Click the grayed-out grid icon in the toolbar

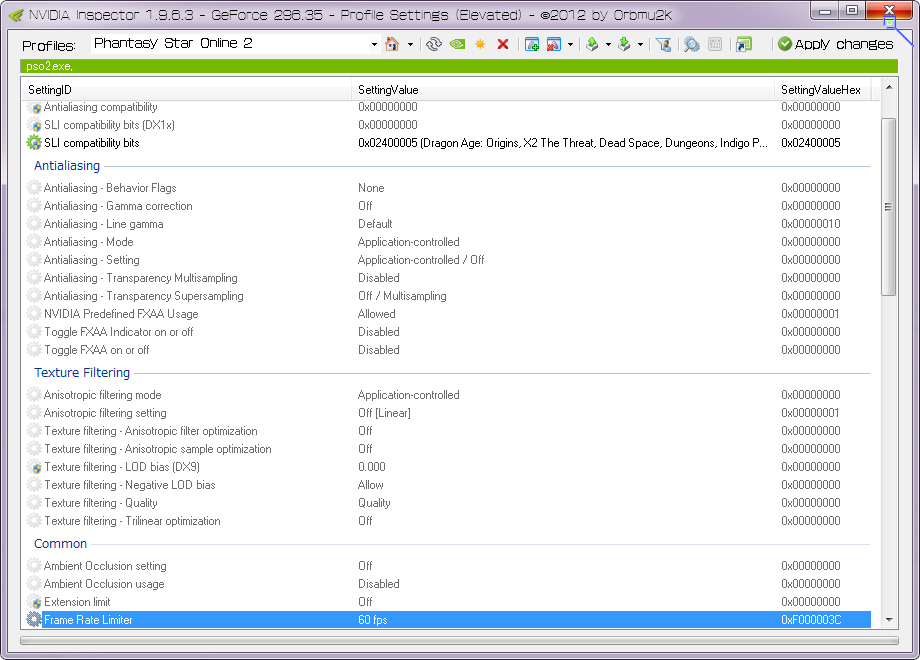[715, 44]
